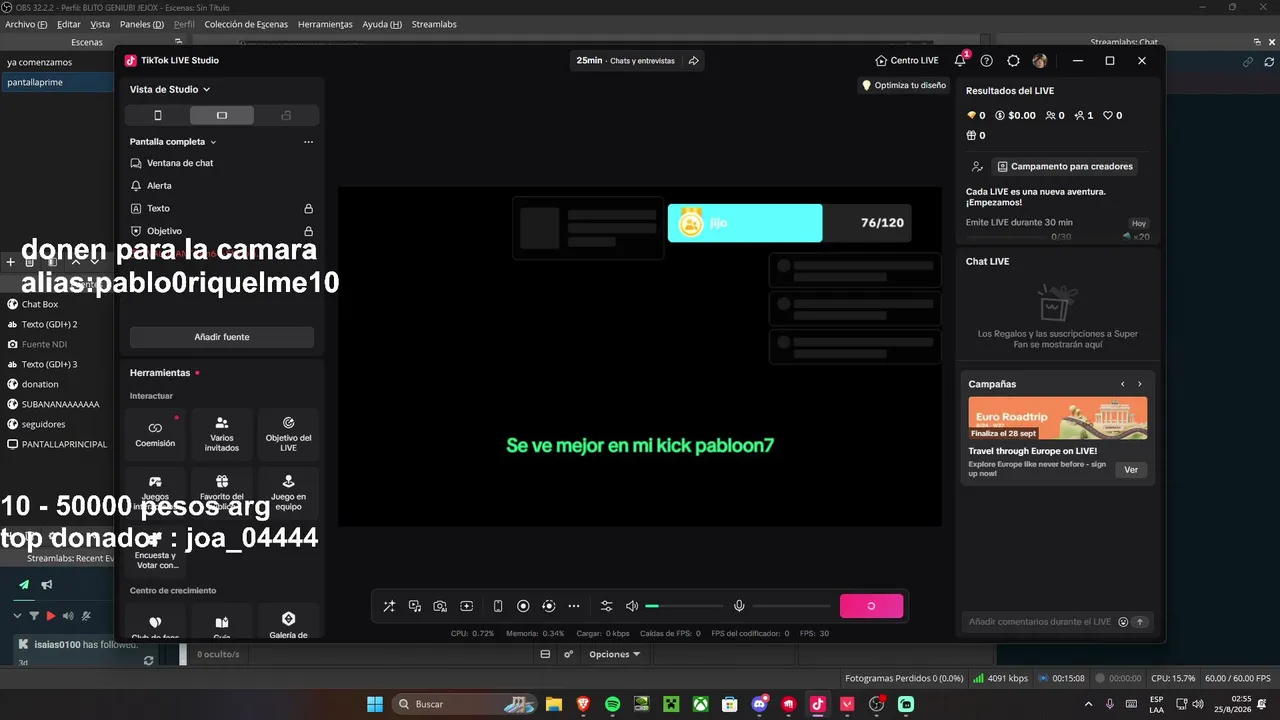The image size is (1280, 720).
Task: Open OBS Paneles menu
Action: tap(142, 24)
